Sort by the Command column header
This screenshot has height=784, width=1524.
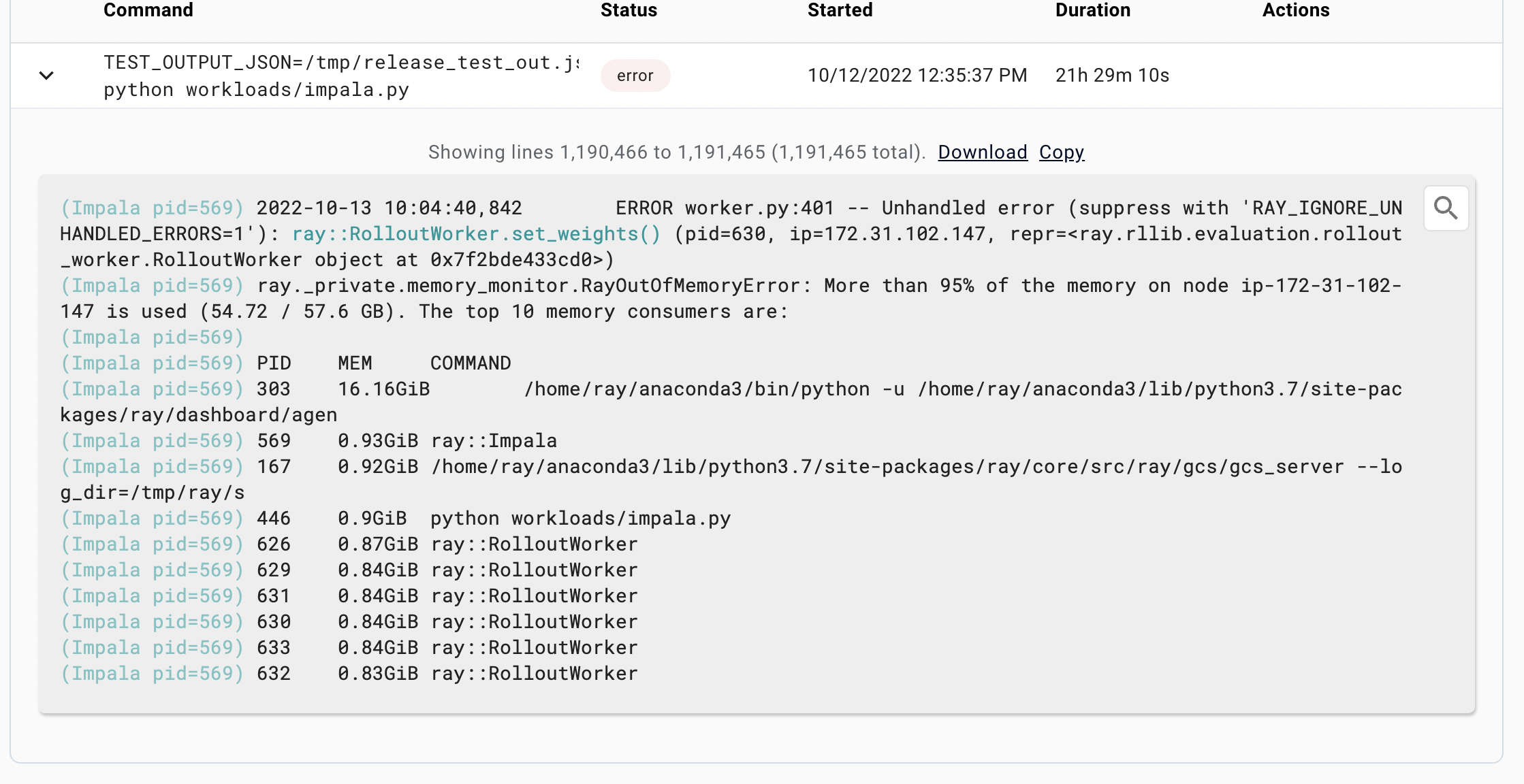[x=148, y=10]
